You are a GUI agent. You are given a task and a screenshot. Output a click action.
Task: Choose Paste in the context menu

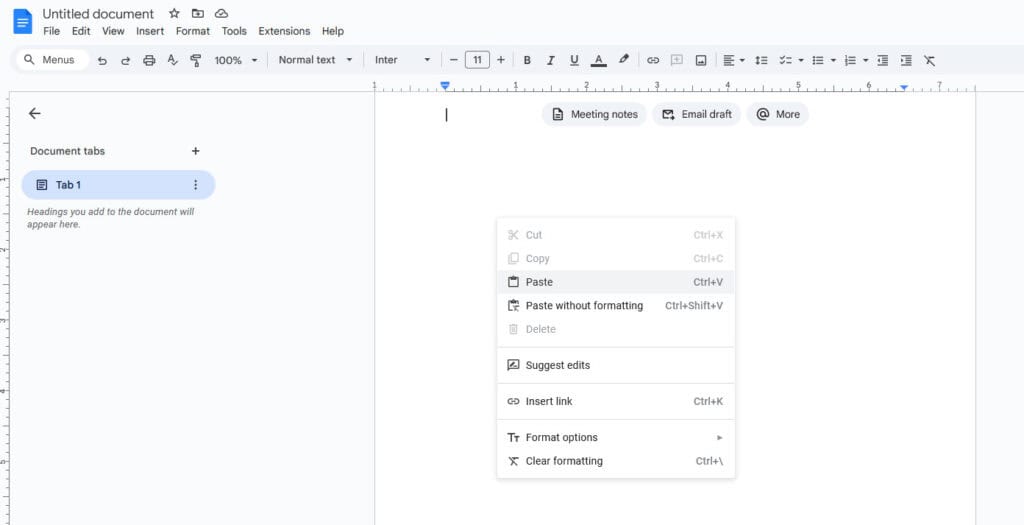pyautogui.click(x=616, y=282)
